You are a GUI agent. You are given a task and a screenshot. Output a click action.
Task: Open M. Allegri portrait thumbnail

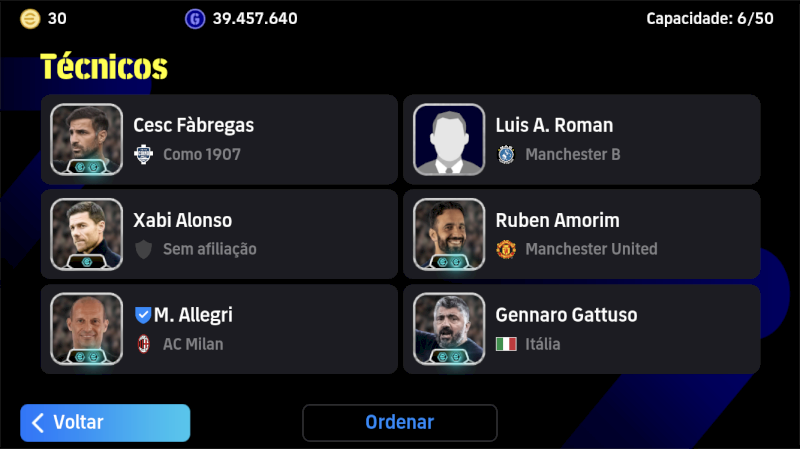[x=87, y=329]
